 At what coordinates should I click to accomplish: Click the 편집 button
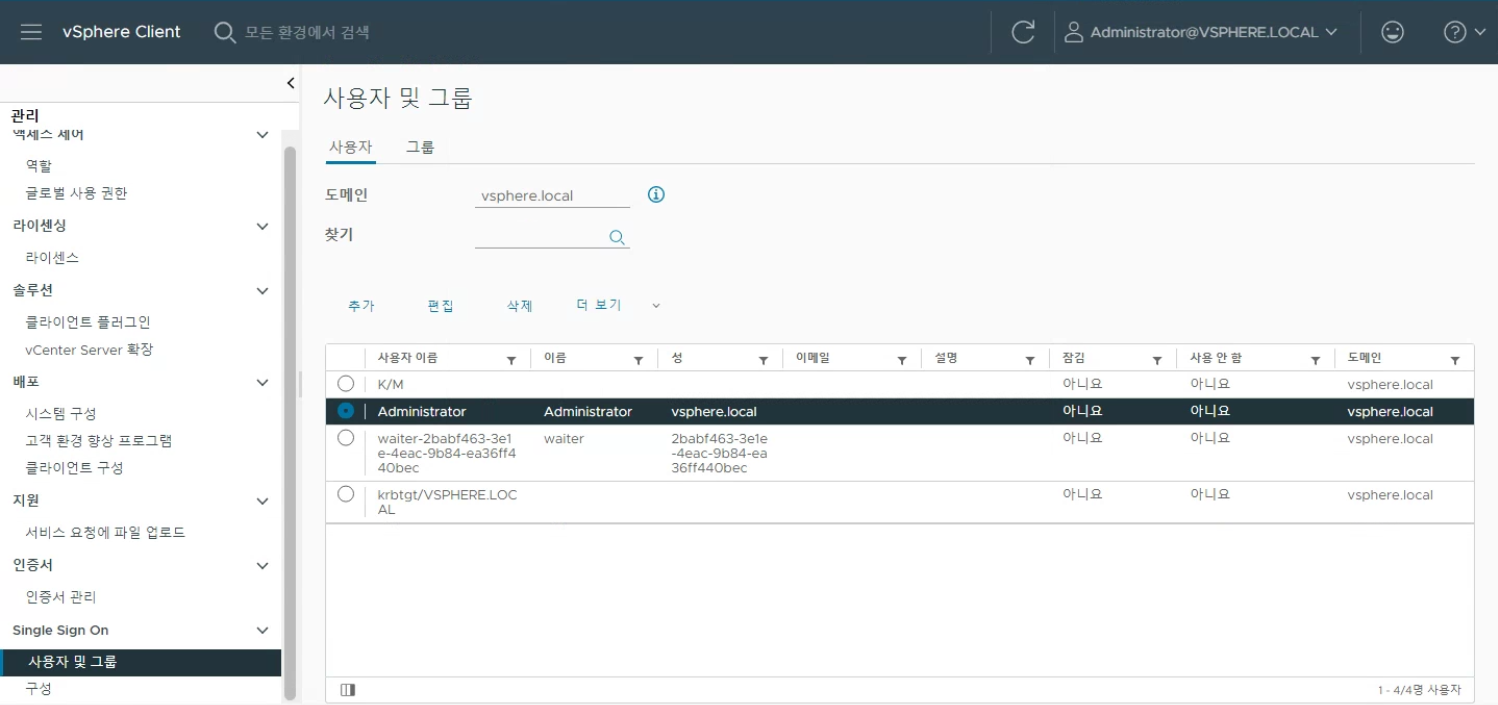pos(440,306)
